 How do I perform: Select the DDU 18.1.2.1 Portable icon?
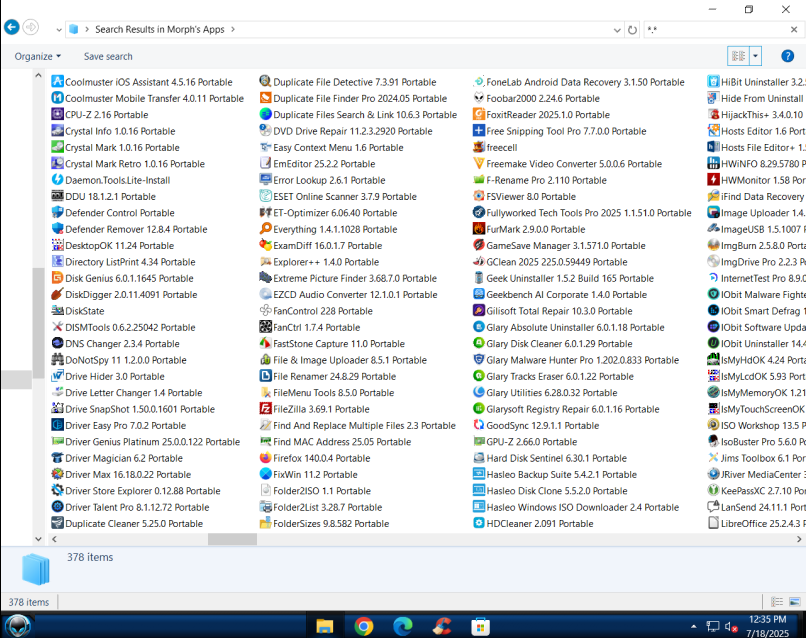(x=58, y=196)
